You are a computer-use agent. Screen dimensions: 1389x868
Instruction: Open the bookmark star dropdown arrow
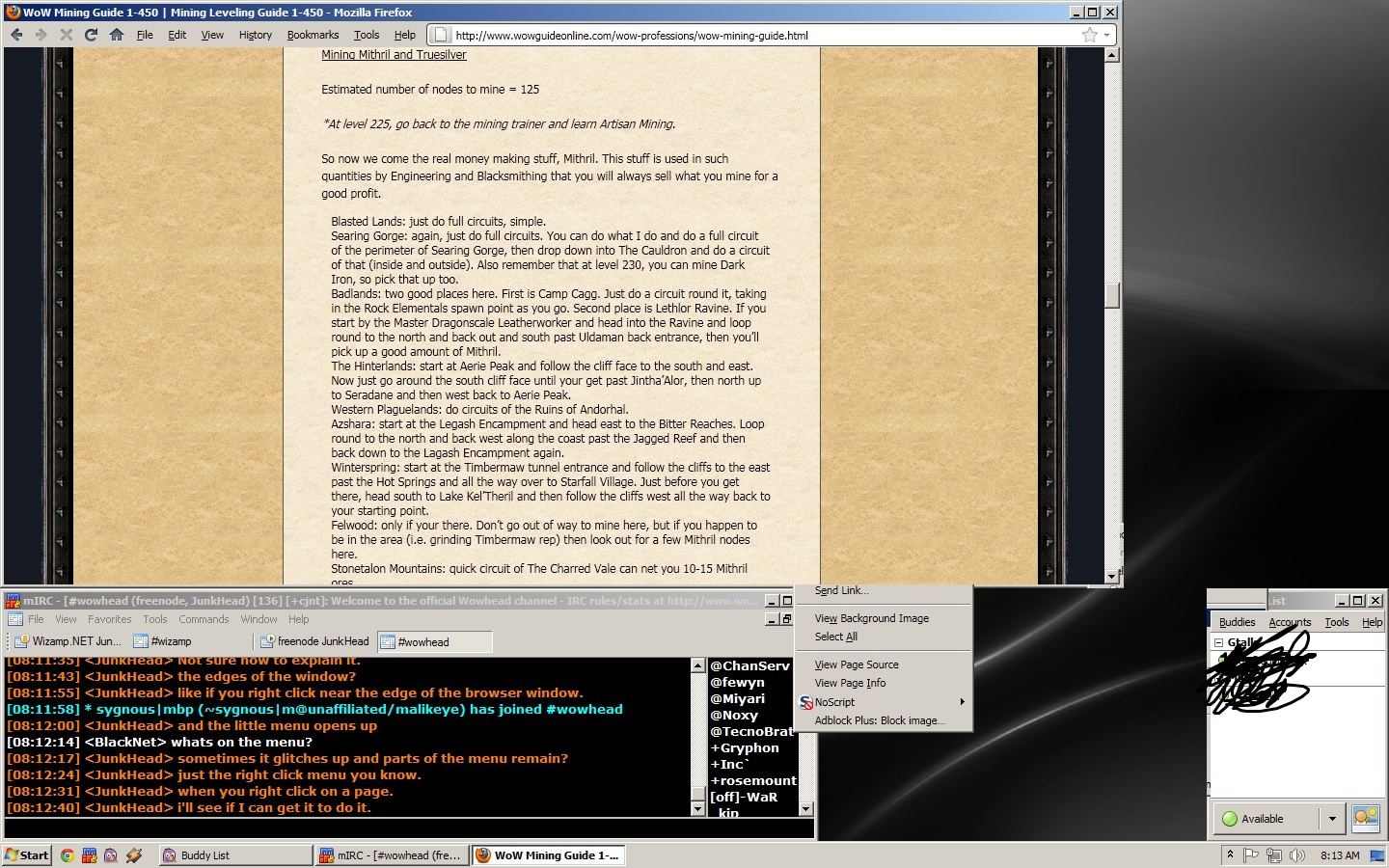tap(1107, 35)
